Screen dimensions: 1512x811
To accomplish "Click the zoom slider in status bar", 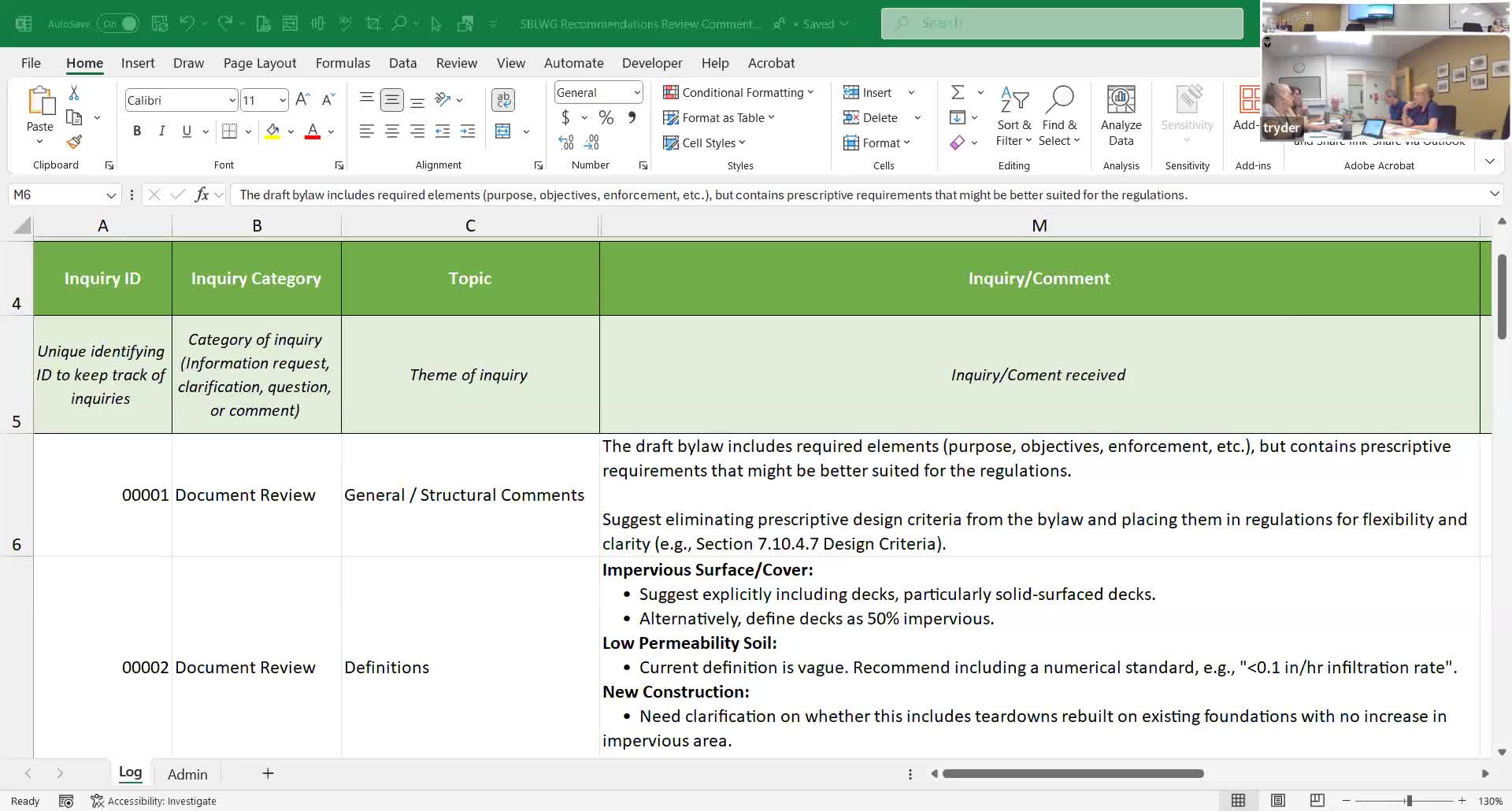I will pos(1408,801).
